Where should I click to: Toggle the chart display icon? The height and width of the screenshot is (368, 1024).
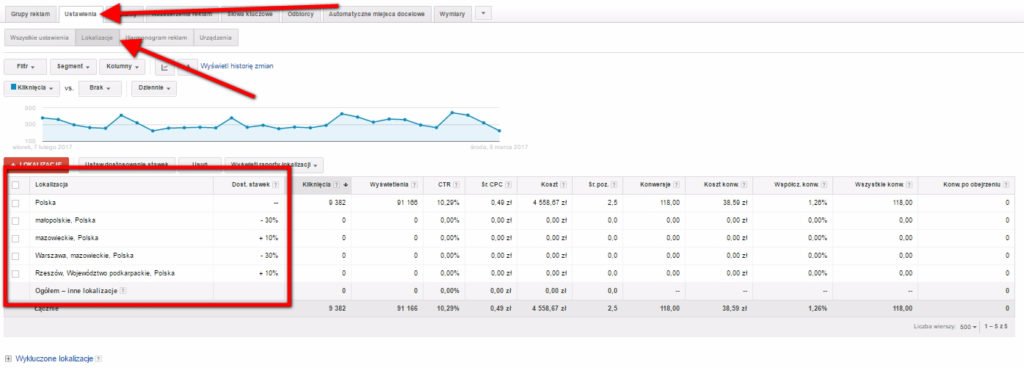point(164,67)
